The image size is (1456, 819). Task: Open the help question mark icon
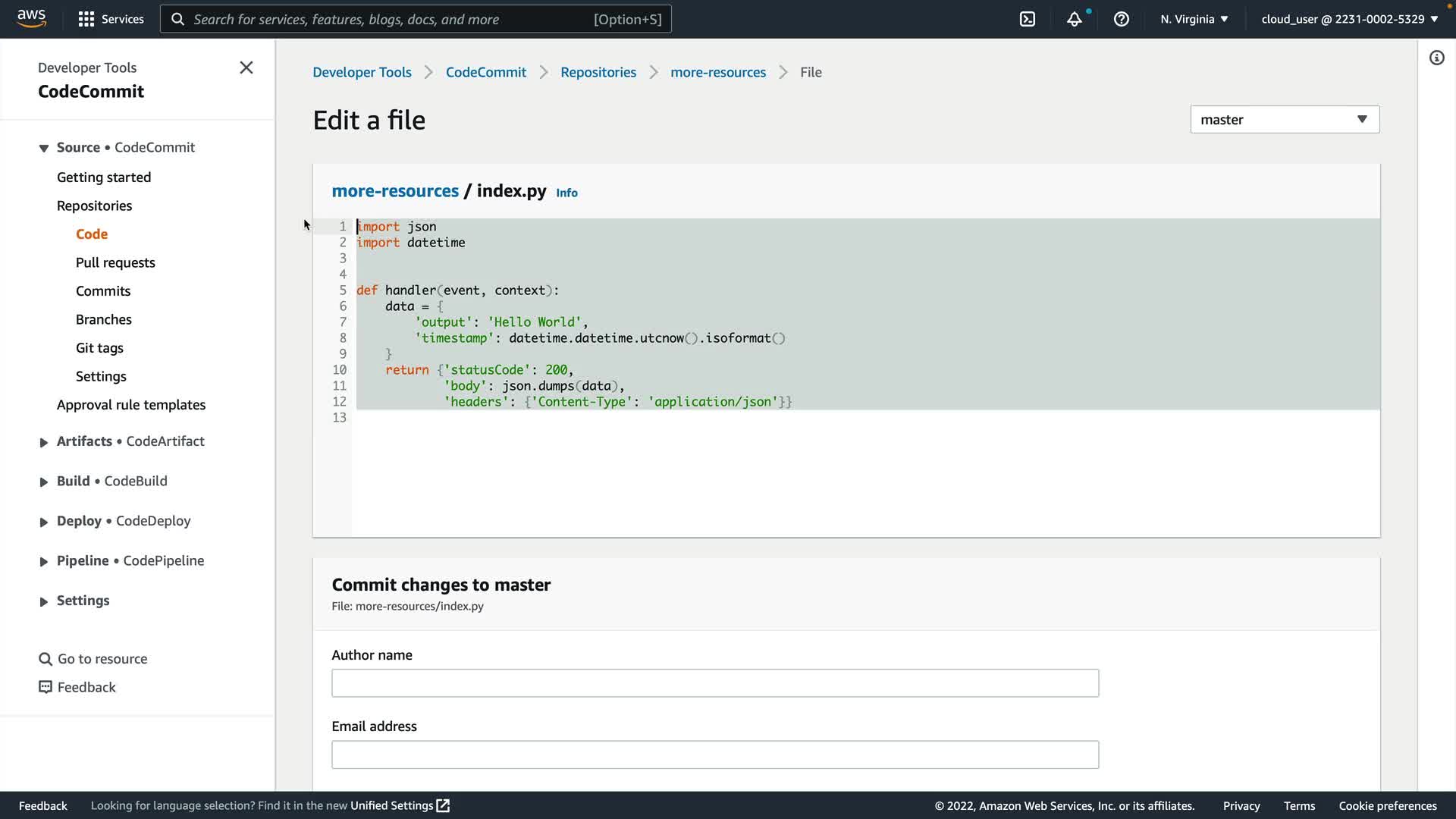1121,19
